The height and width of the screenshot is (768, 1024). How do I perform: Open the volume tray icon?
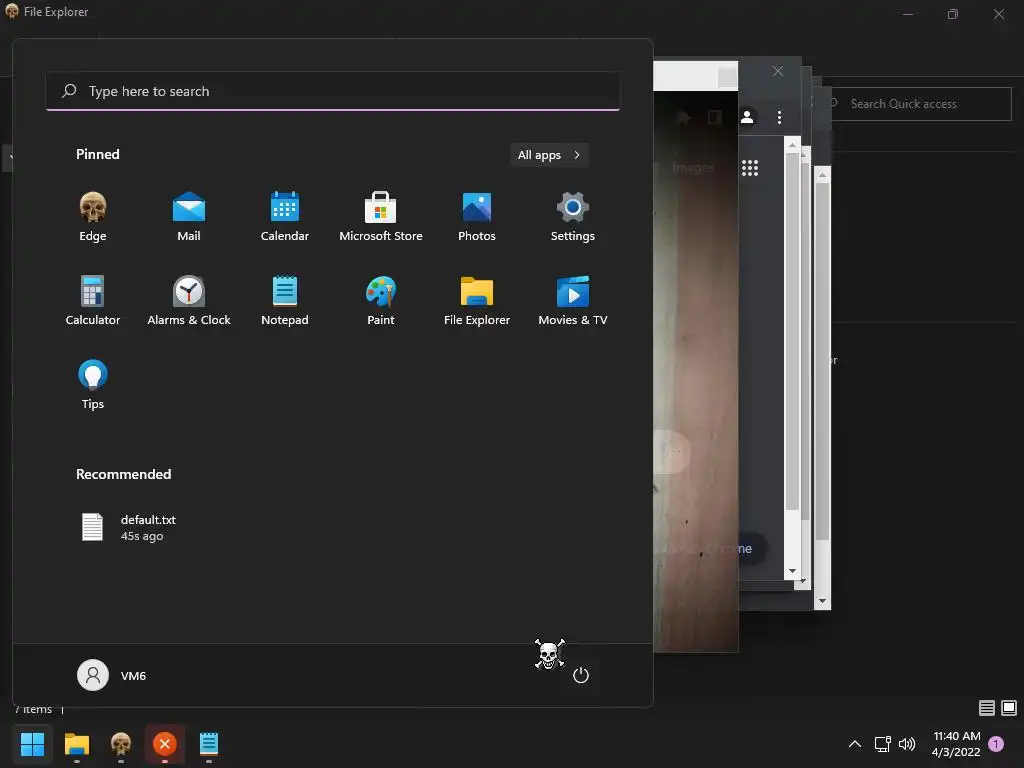click(907, 744)
